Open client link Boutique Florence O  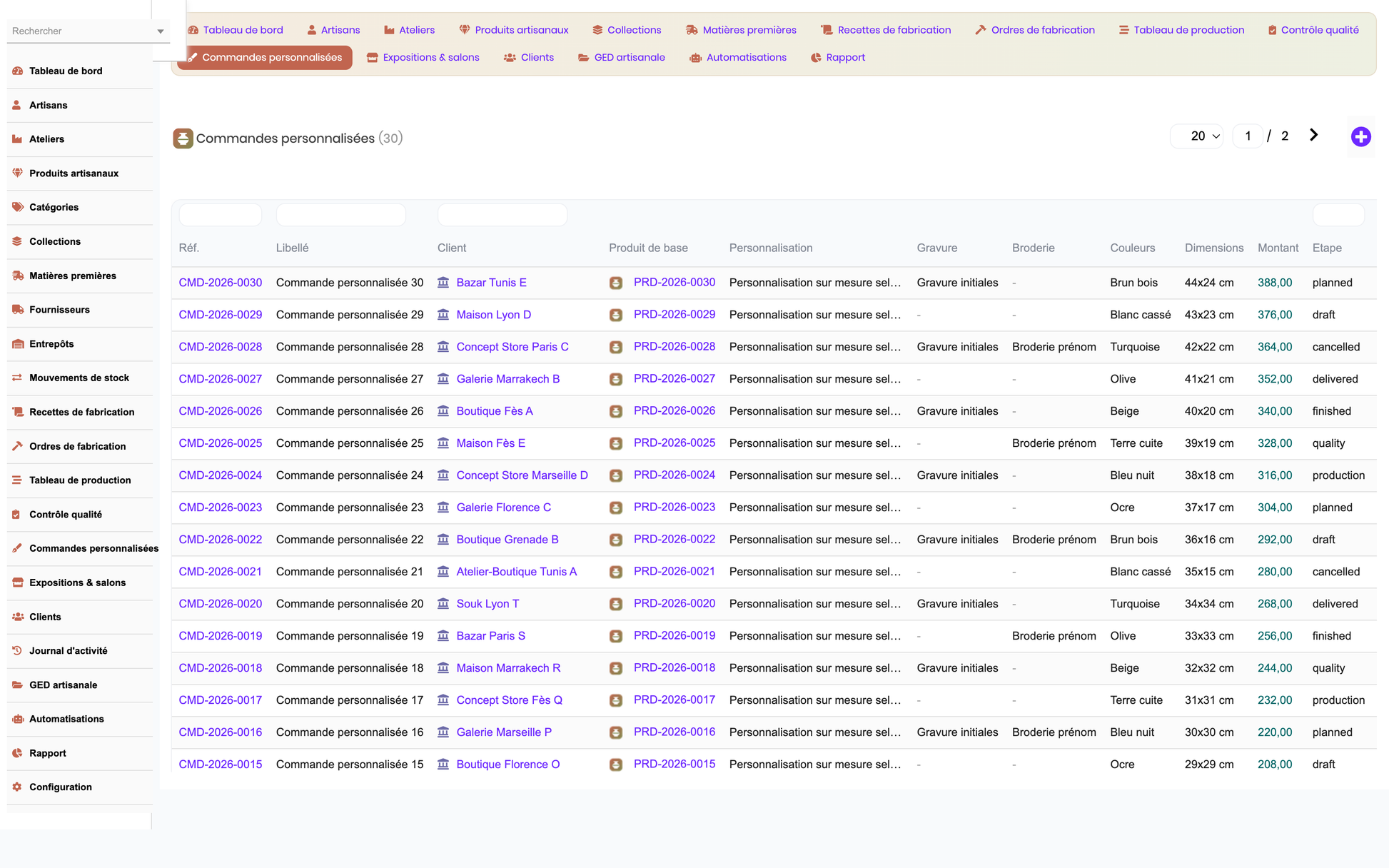pyautogui.click(x=507, y=764)
